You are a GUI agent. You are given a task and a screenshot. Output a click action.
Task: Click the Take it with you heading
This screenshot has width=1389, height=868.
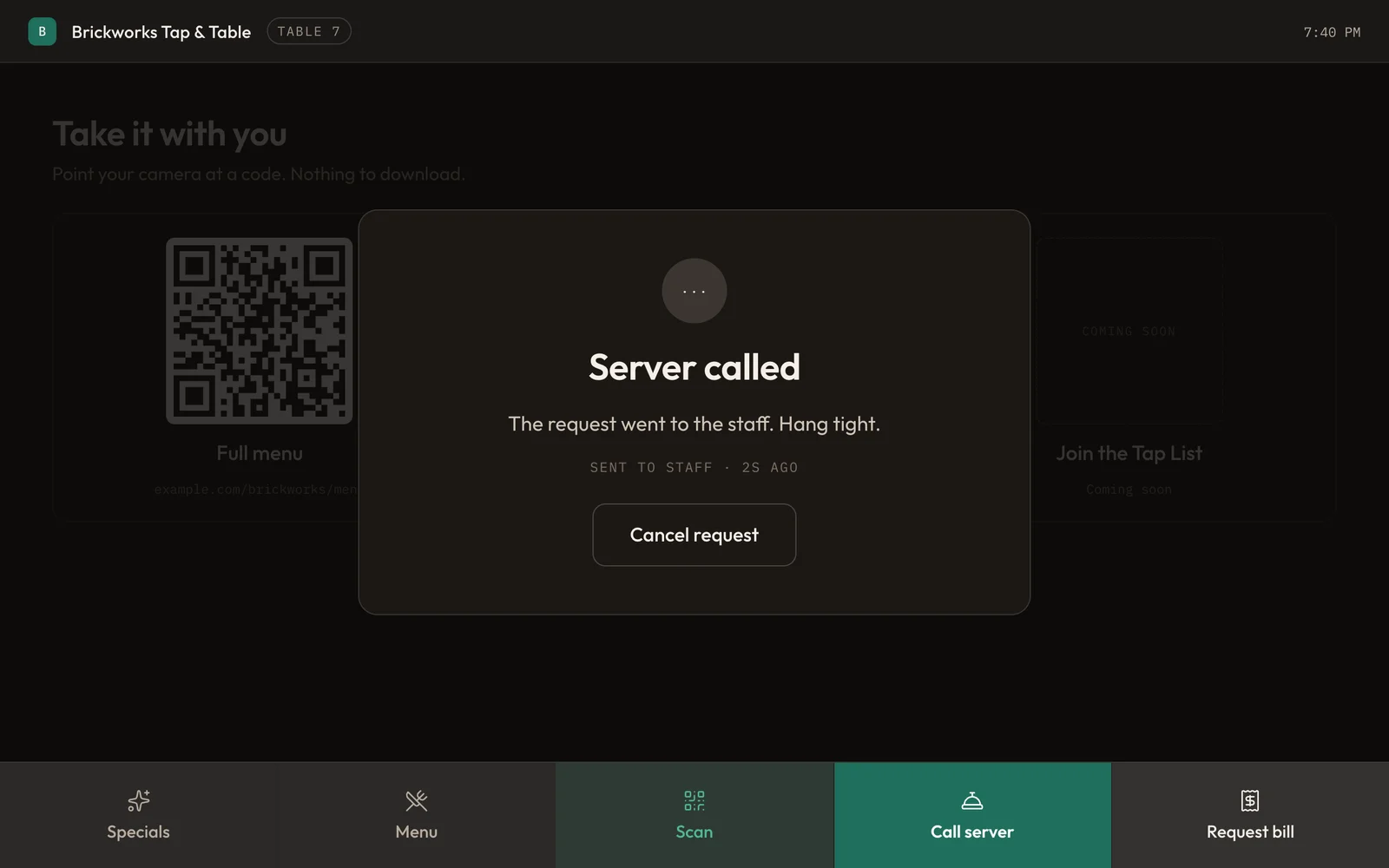tap(169, 134)
